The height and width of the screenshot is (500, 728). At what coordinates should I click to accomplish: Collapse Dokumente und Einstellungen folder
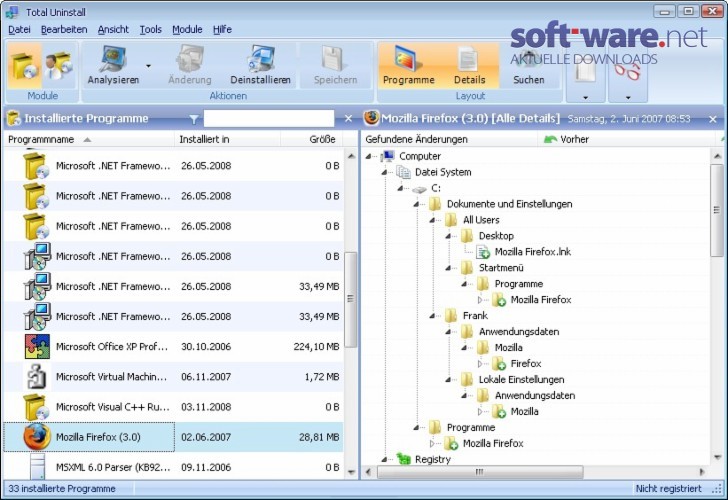coord(416,204)
